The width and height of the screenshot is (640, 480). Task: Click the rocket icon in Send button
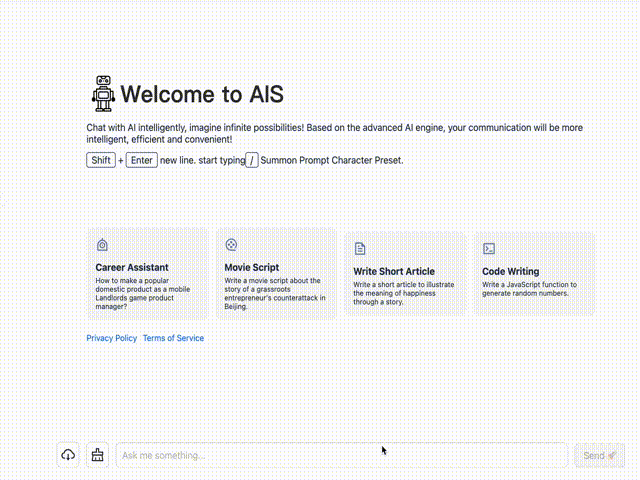coord(612,456)
